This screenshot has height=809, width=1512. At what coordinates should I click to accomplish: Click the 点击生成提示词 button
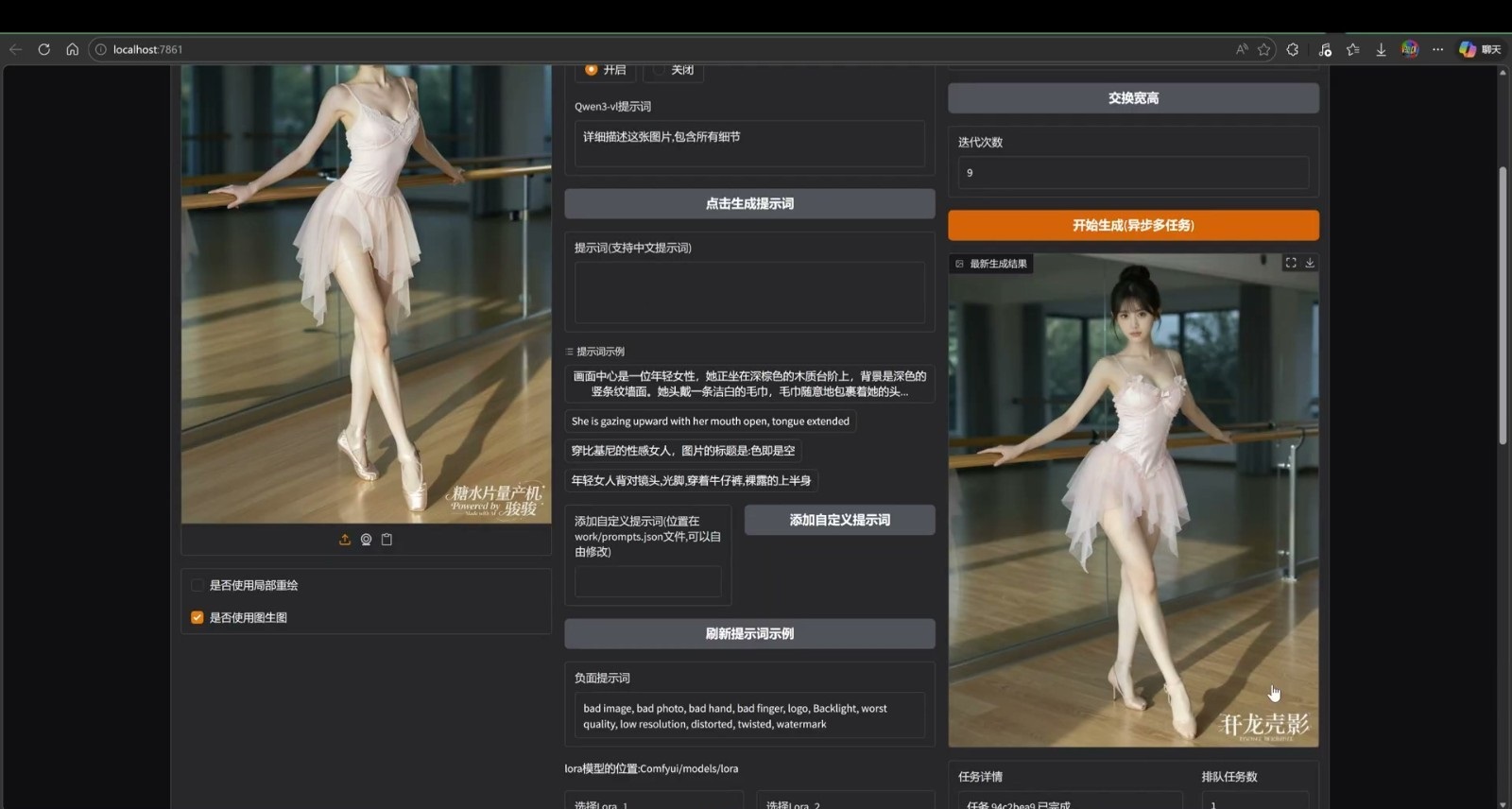pyautogui.click(x=749, y=203)
